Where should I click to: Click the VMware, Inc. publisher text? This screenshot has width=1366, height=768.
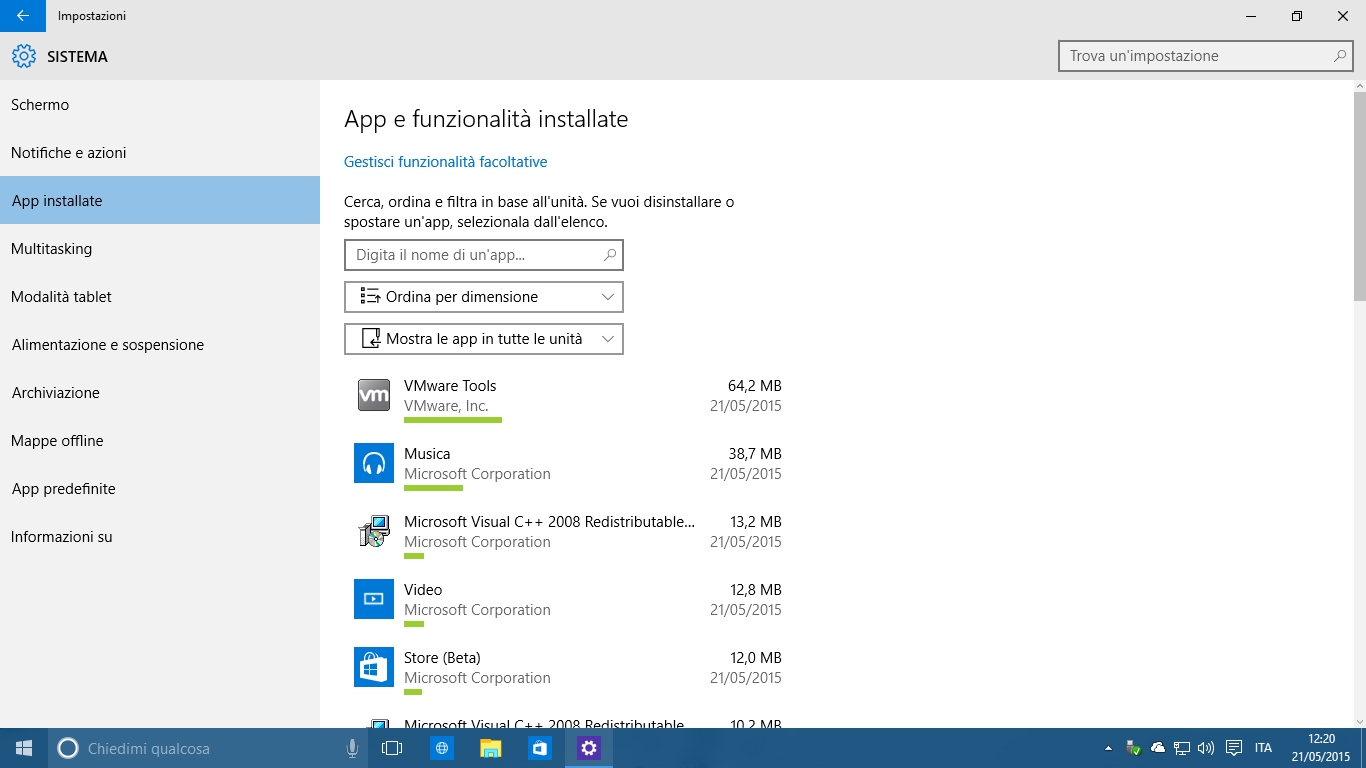click(446, 406)
